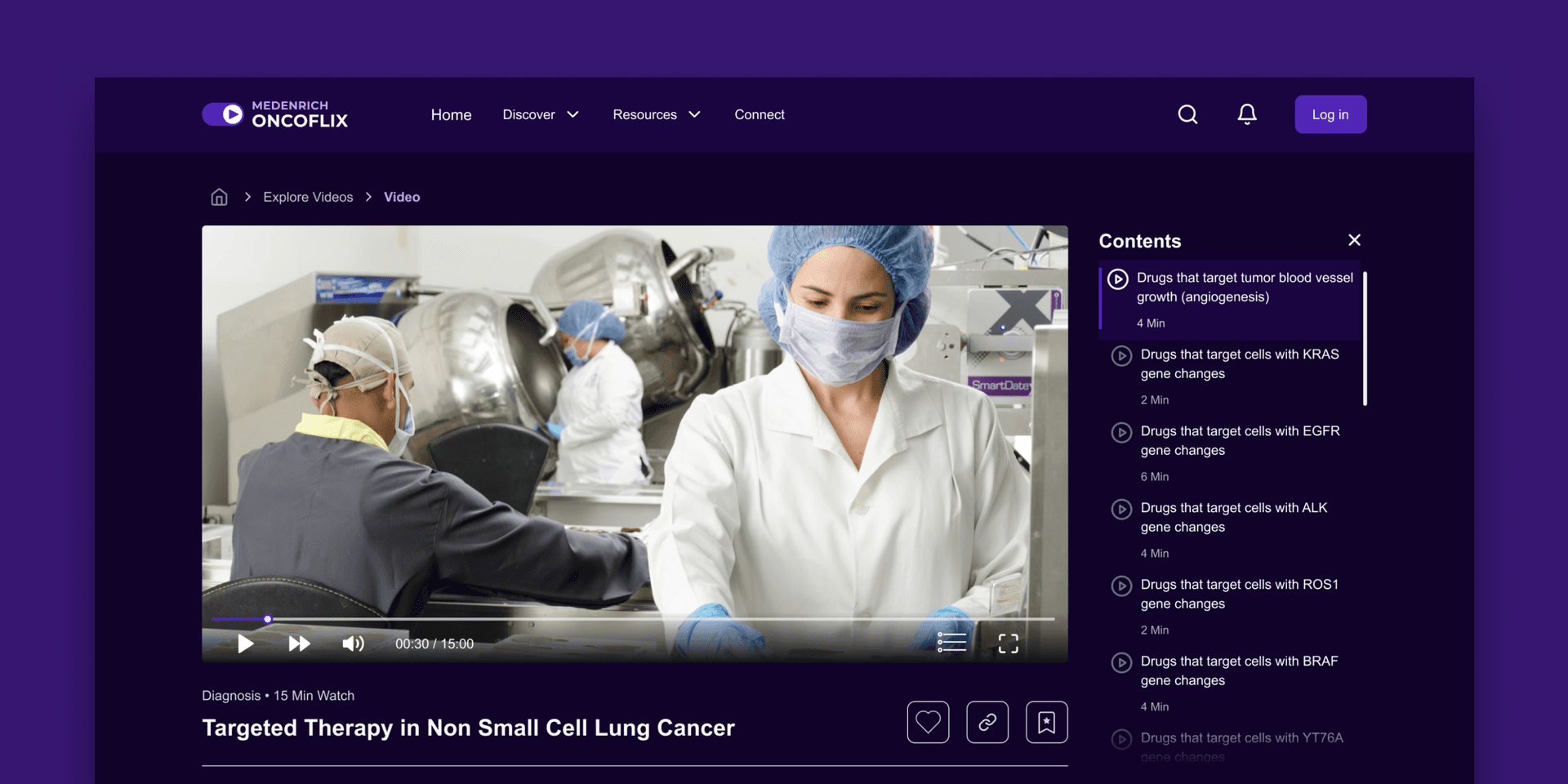Play icon for KRAS gene changes chapter
The width and height of the screenshot is (1568, 784).
coord(1122,356)
